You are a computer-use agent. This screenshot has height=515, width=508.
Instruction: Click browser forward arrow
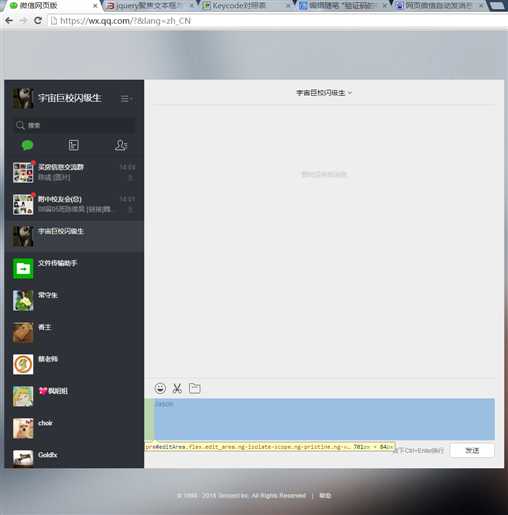click(23, 21)
